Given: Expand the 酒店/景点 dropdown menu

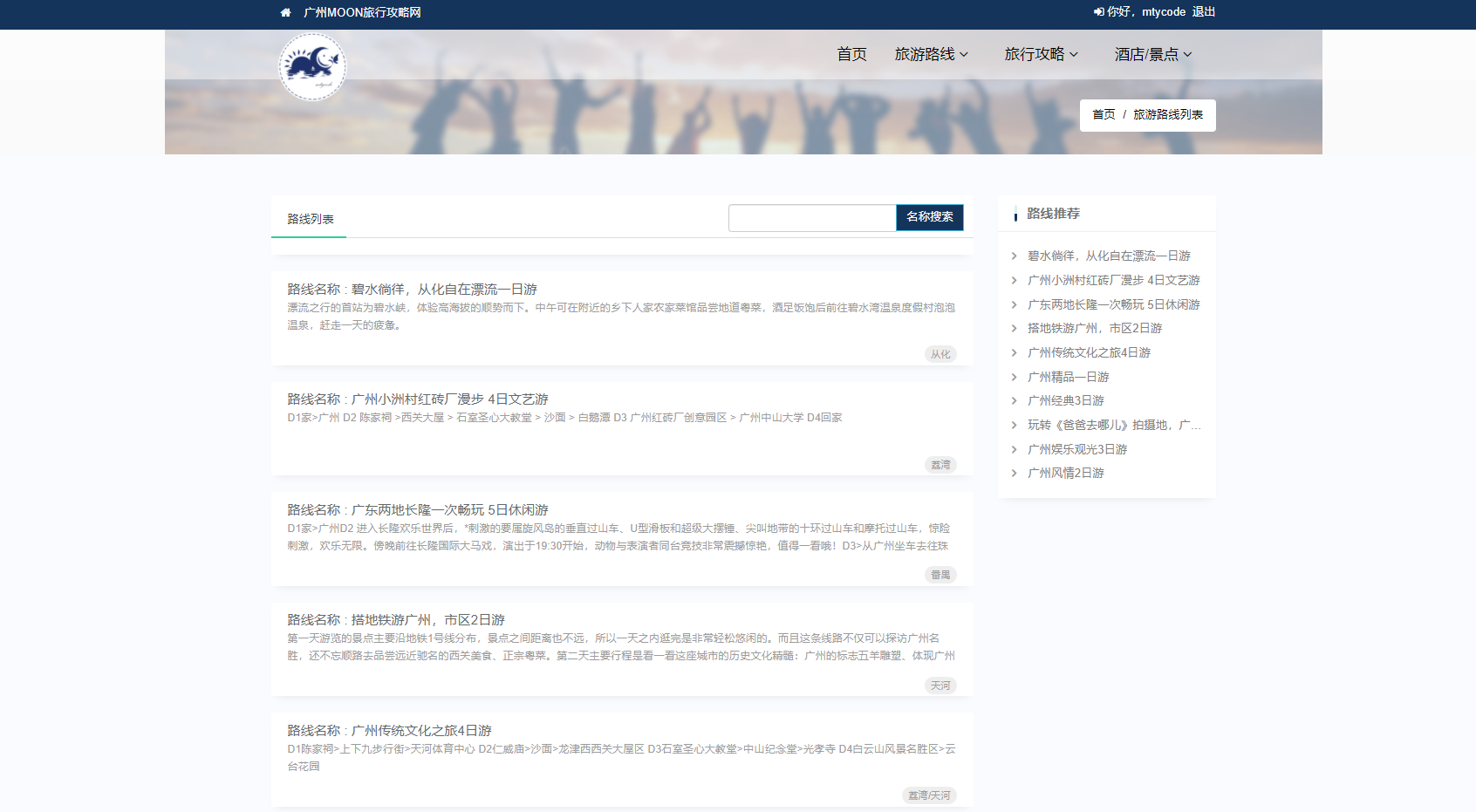Looking at the screenshot, I should [x=1153, y=54].
